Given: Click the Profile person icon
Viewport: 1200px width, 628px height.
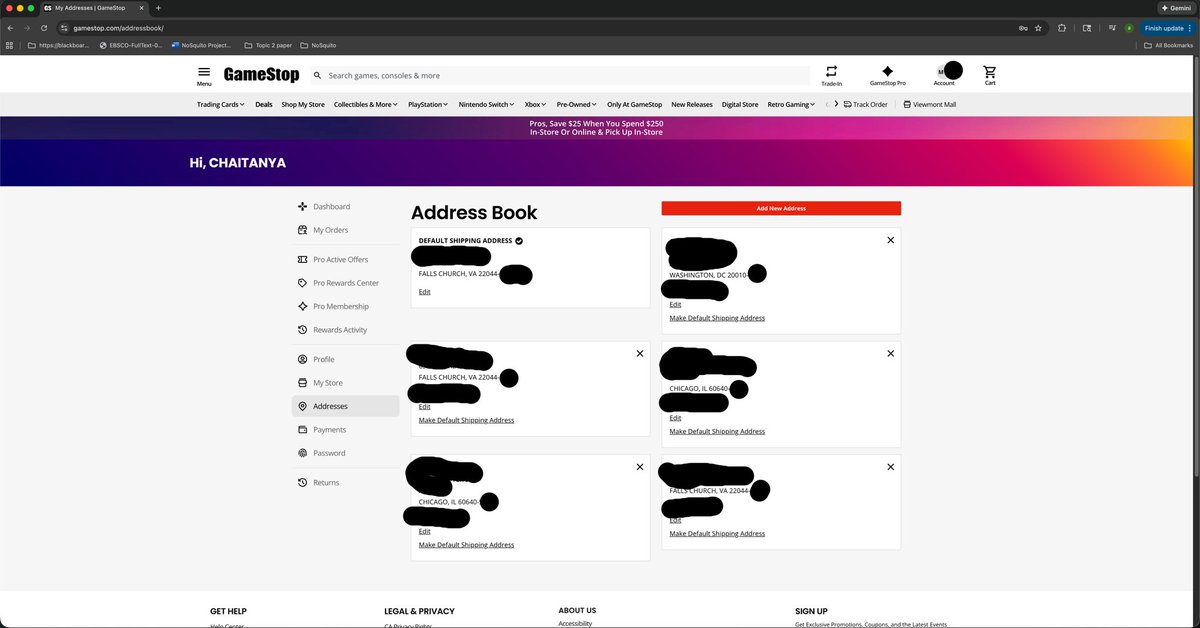Looking at the screenshot, I should [303, 359].
